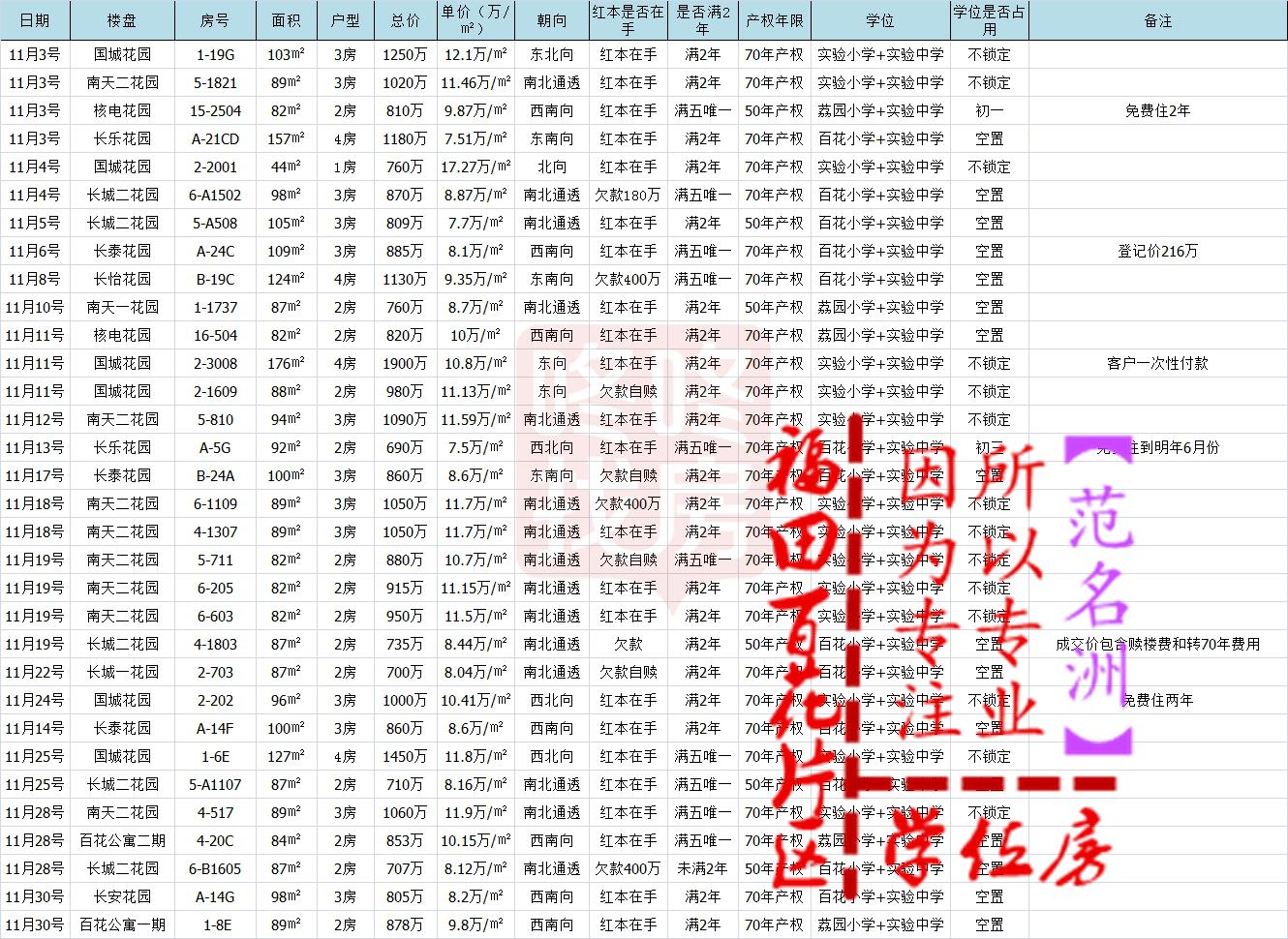
Task: Select the 房号 header cell
Action: coord(215,20)
